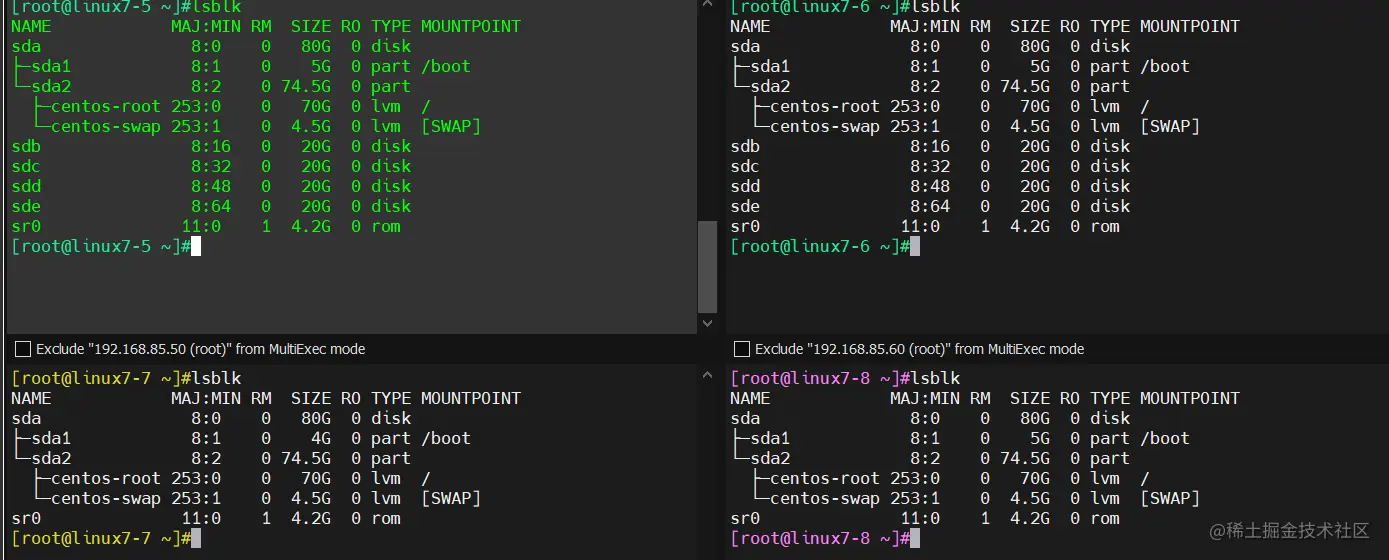Click the empty linux7-6 prompt with cursor

click(825, 246)
